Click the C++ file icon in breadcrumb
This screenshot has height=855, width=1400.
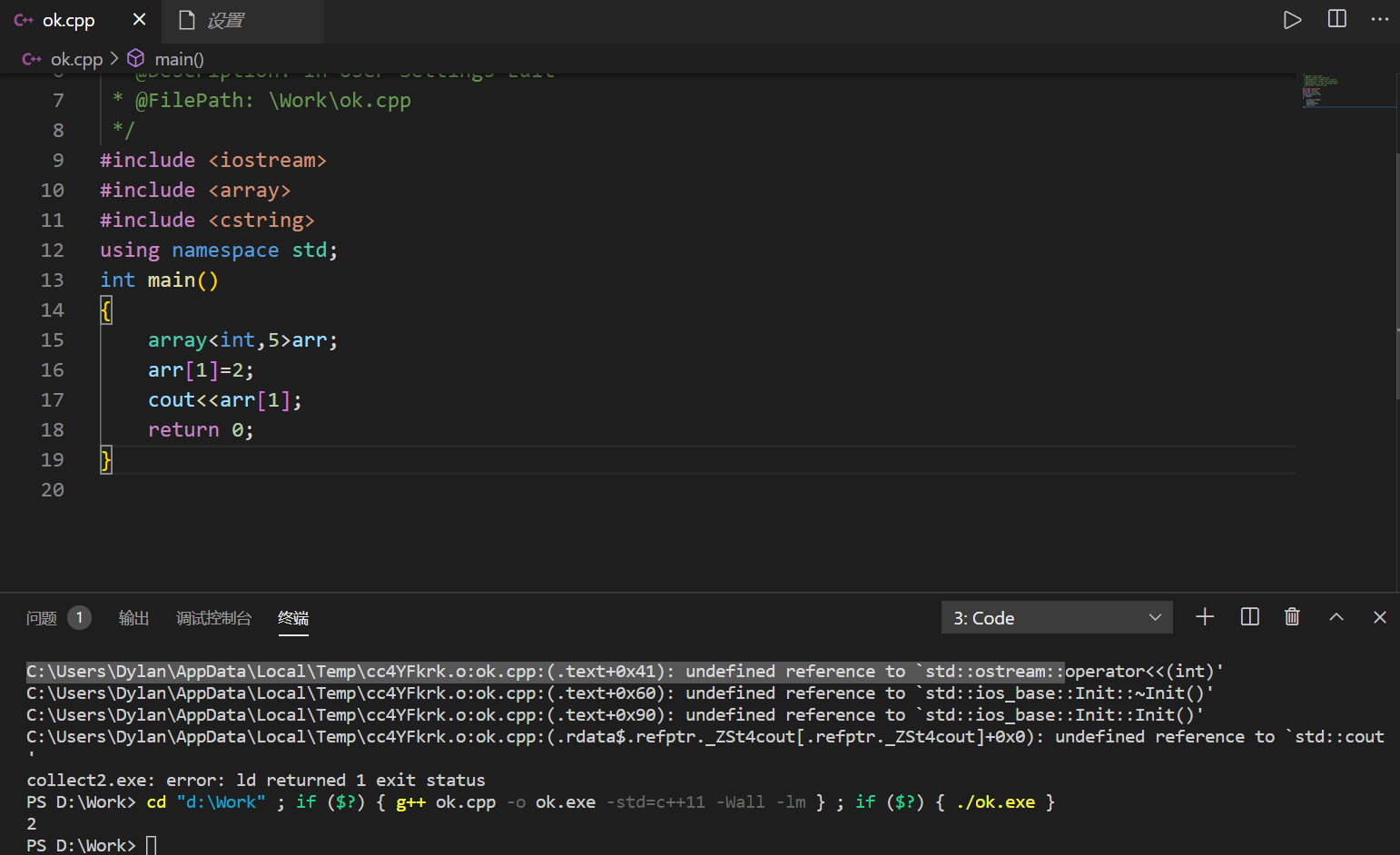click(x=32, y=59)
